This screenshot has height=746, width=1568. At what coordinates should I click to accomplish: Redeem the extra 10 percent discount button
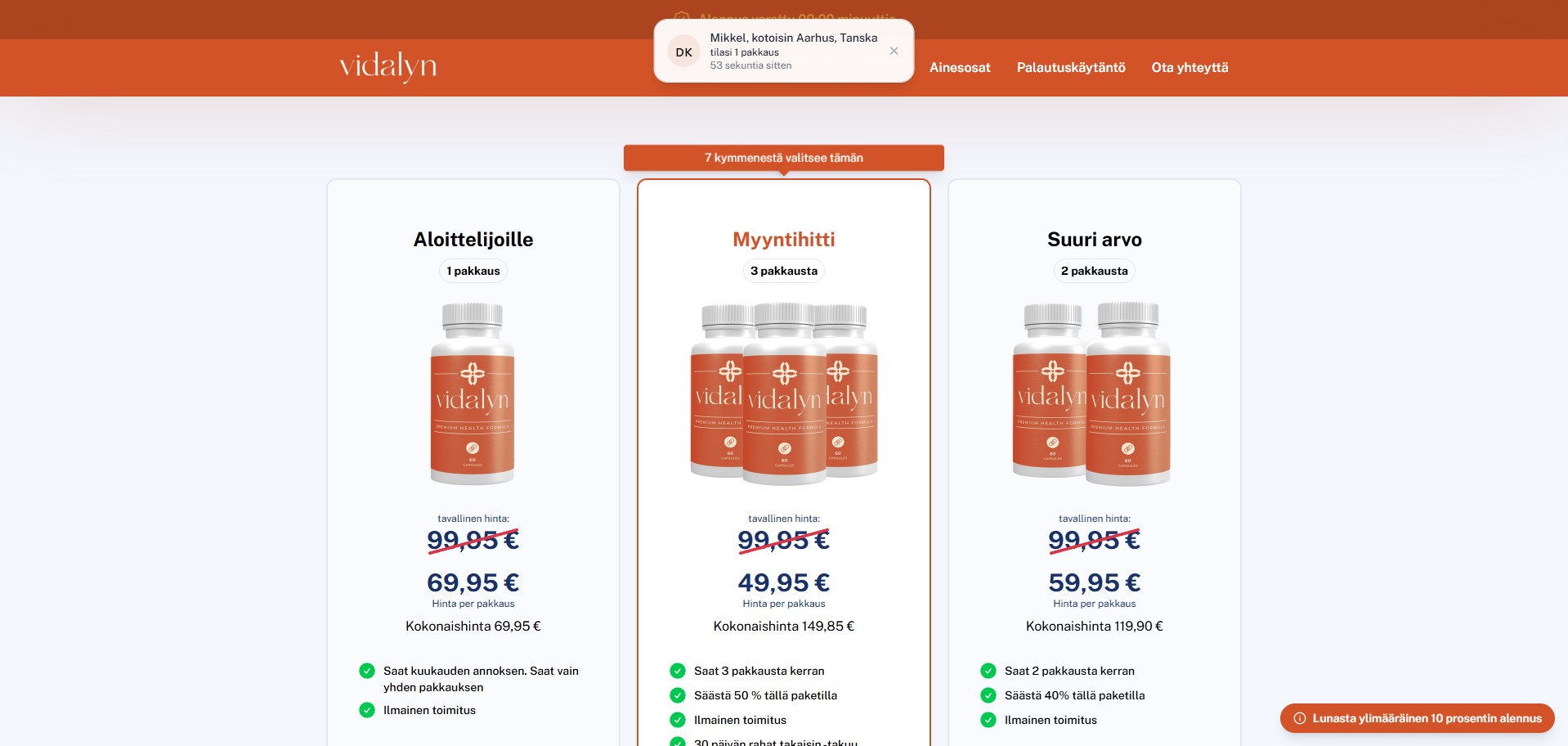[x=1426, y=718]
